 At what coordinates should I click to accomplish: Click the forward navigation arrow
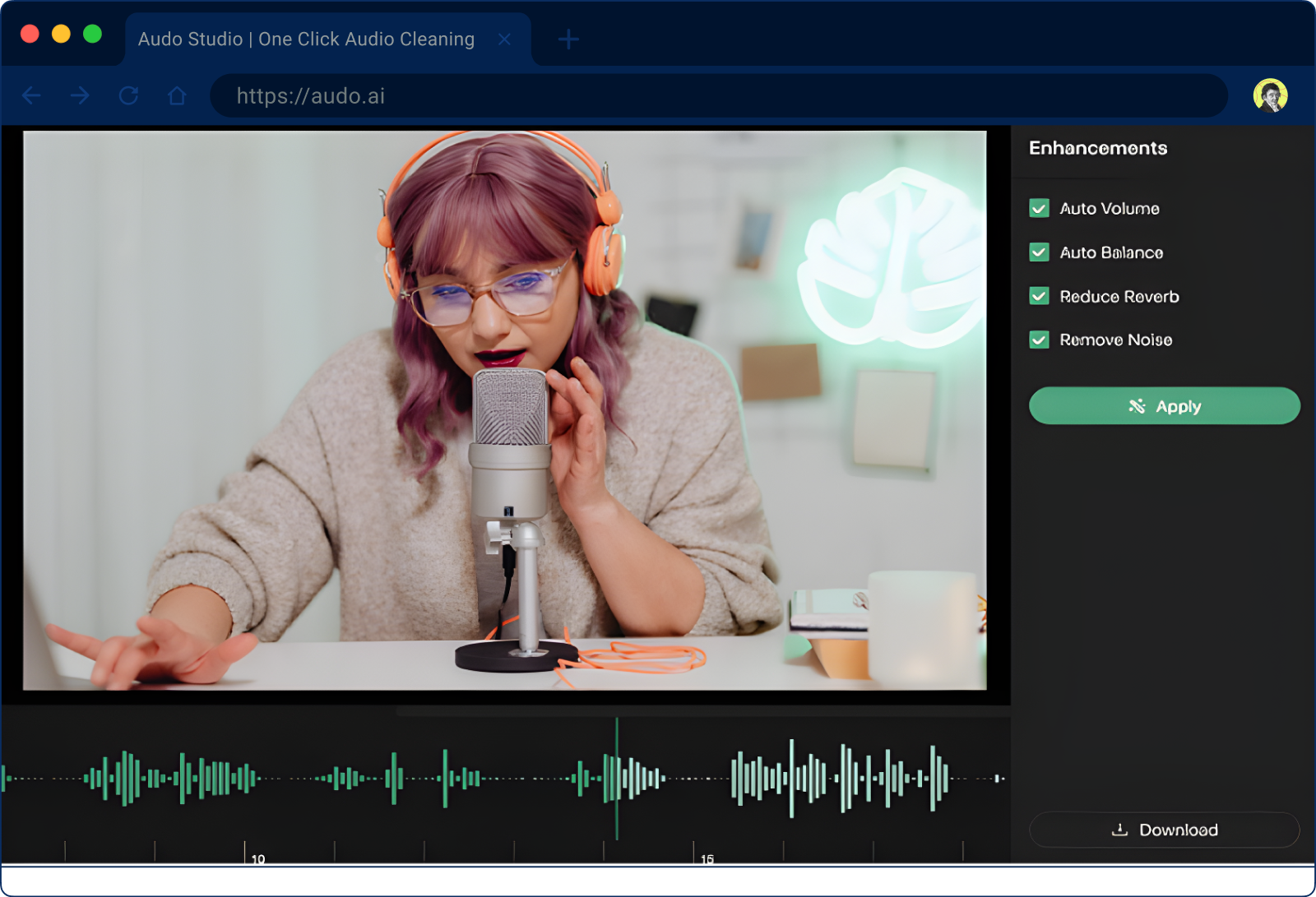click(80, 95)
